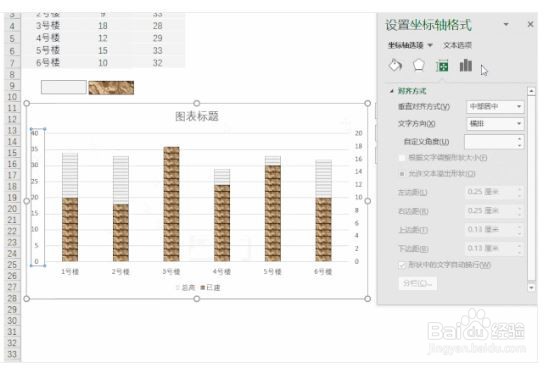The image size is (558, 368).
Task: Select the 总高 legend entry
Action: (186, 288)
